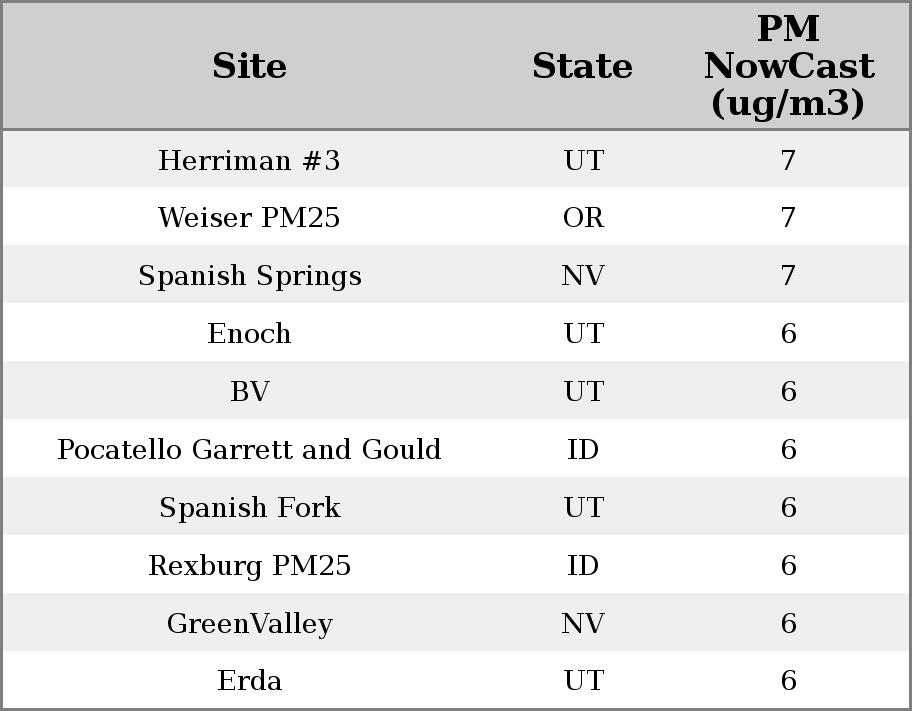This screenshot has width=912, height=711.
Task: Select the Weiser PM25 site name
Action: point(249,218)
